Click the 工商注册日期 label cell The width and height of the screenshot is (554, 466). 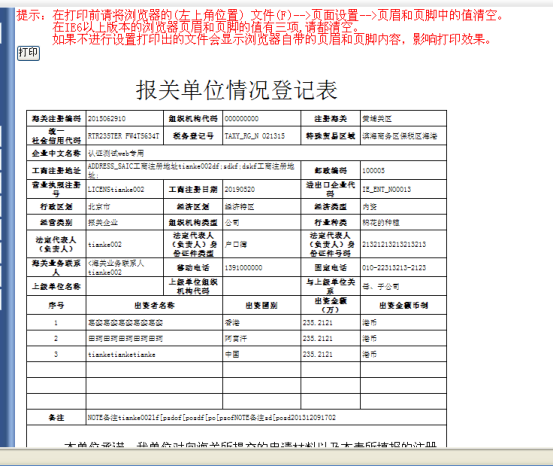click(193, 189)
